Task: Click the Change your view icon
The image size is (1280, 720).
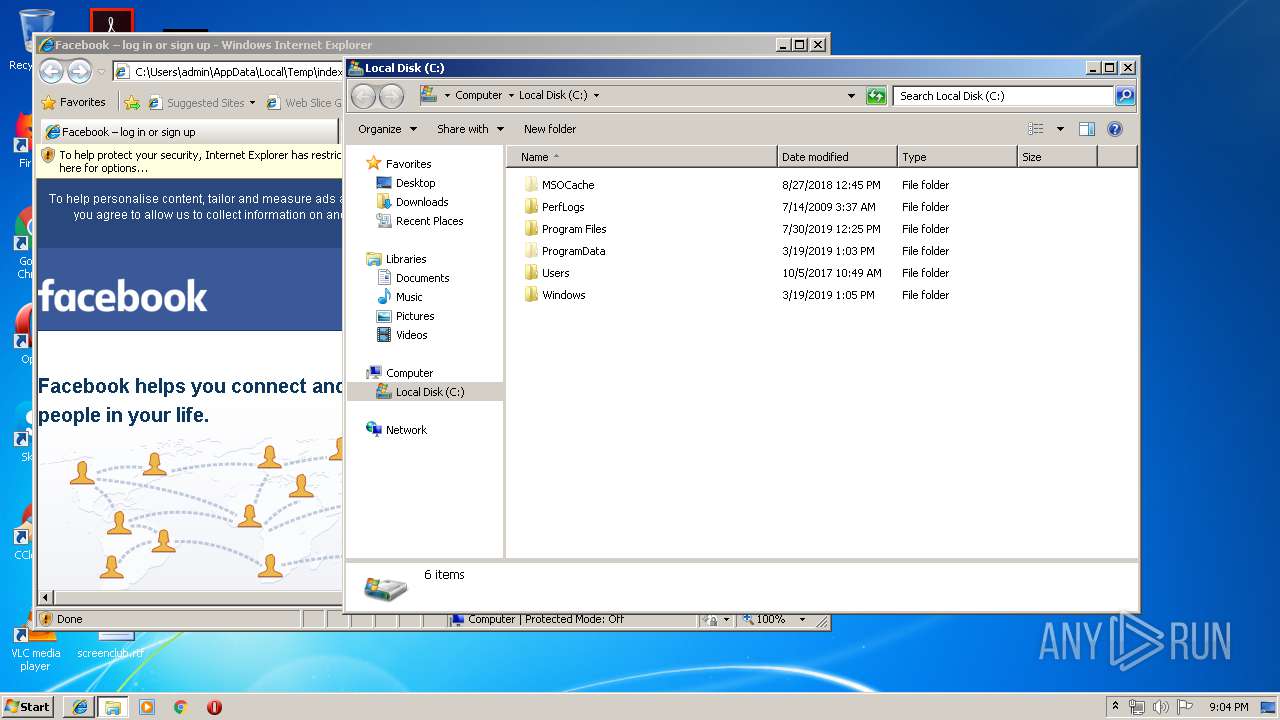Action: coord(1036,129)
